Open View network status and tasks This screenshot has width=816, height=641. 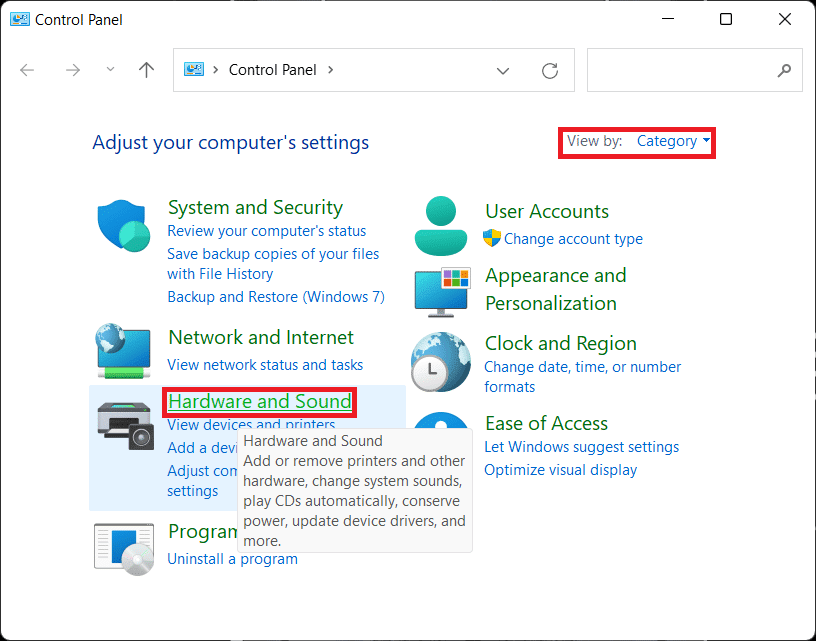265,365
